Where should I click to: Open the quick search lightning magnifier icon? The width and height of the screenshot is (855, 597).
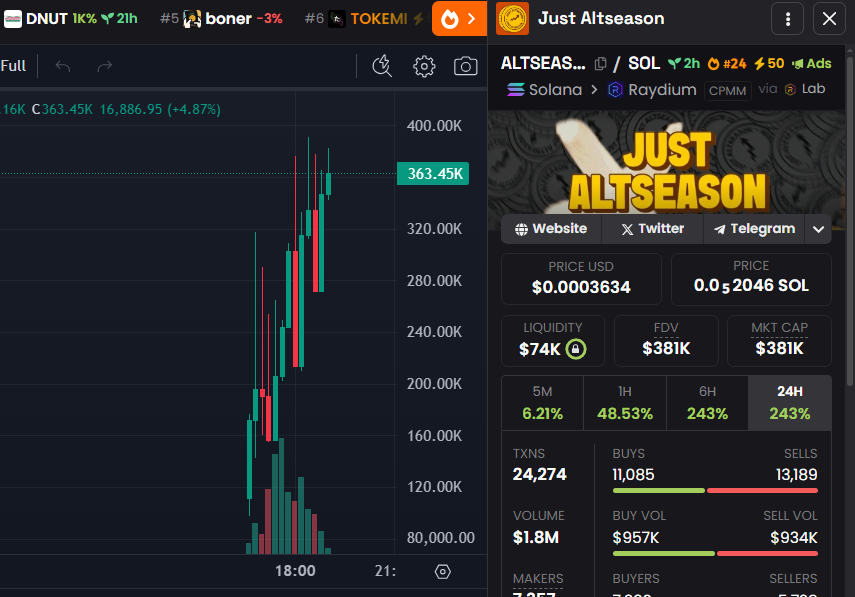pos(382,67)
